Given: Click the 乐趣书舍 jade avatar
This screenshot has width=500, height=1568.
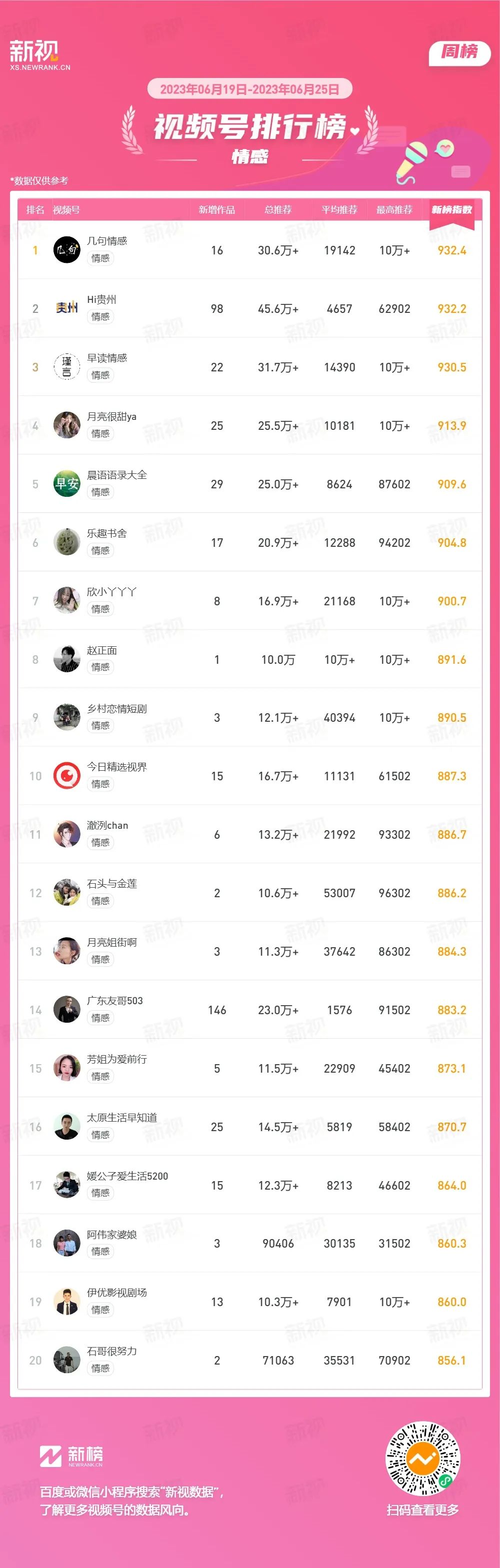Looking at the screenshot, I should 67,542.
